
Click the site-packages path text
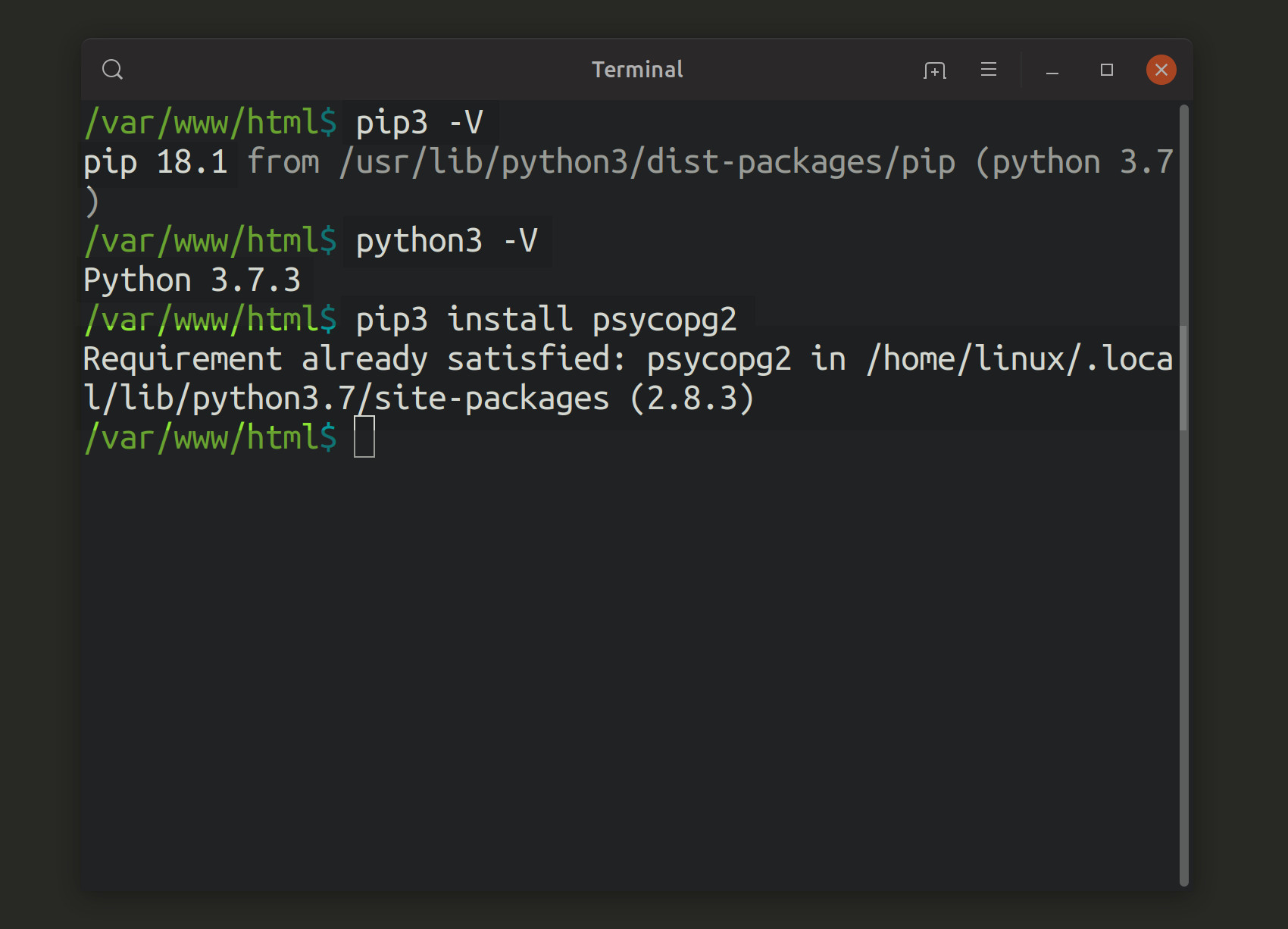[x=492, y=399]
